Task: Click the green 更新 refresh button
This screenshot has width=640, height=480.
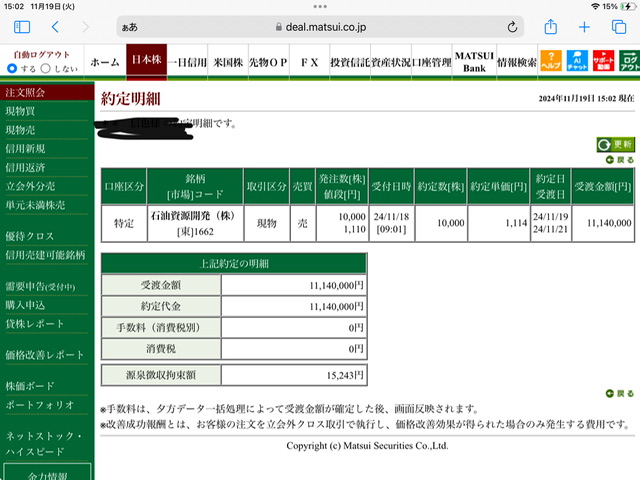Action: [616, 144]
